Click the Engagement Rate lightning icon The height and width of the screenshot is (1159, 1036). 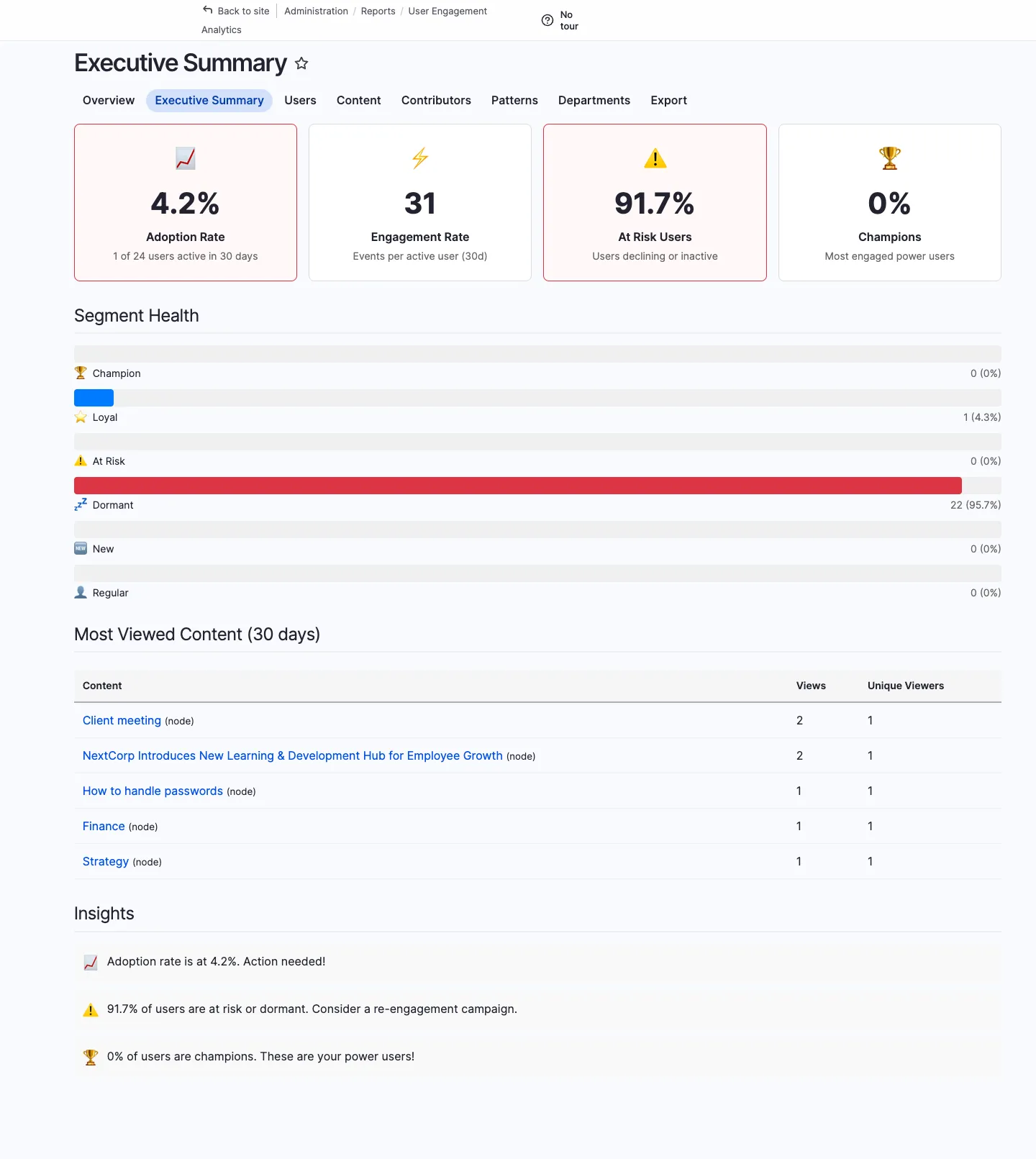(420, 158)
